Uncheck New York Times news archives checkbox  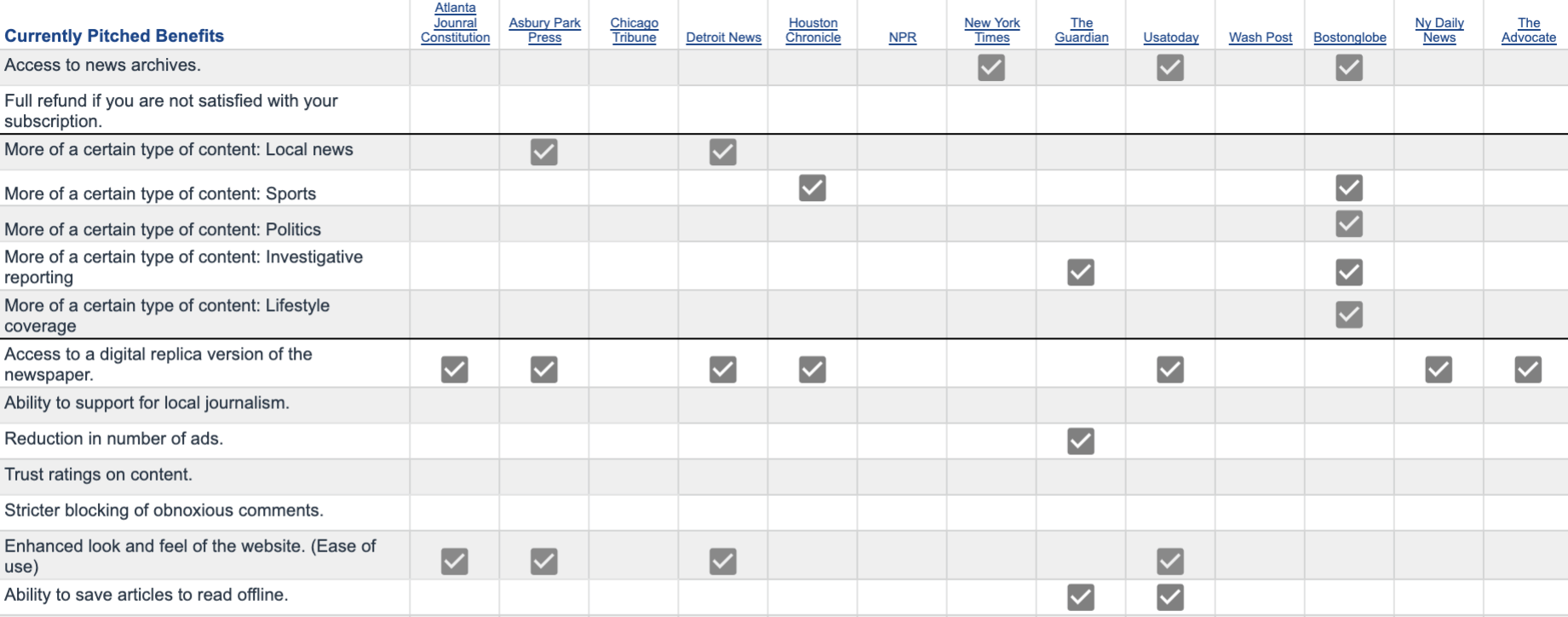(991, 67)
